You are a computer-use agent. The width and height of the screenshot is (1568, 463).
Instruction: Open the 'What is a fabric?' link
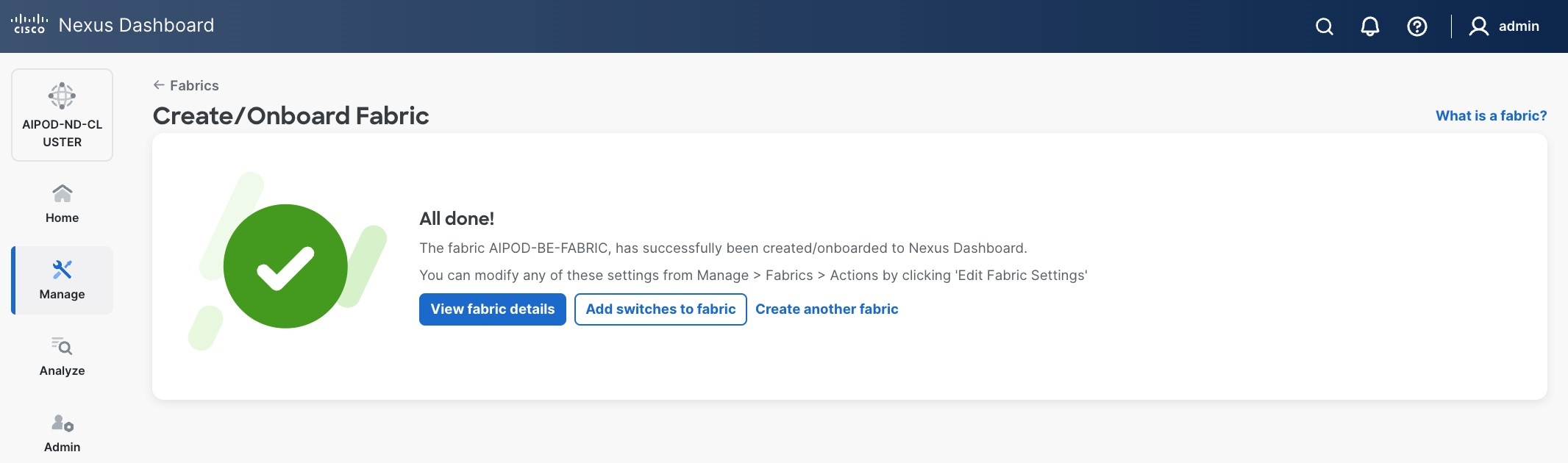click(1491, 115)
